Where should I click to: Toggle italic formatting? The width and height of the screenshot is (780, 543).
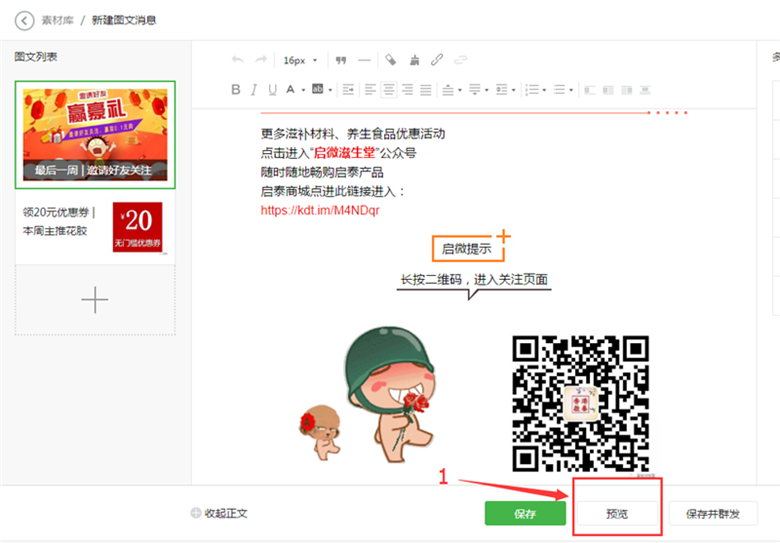(254, 90)
